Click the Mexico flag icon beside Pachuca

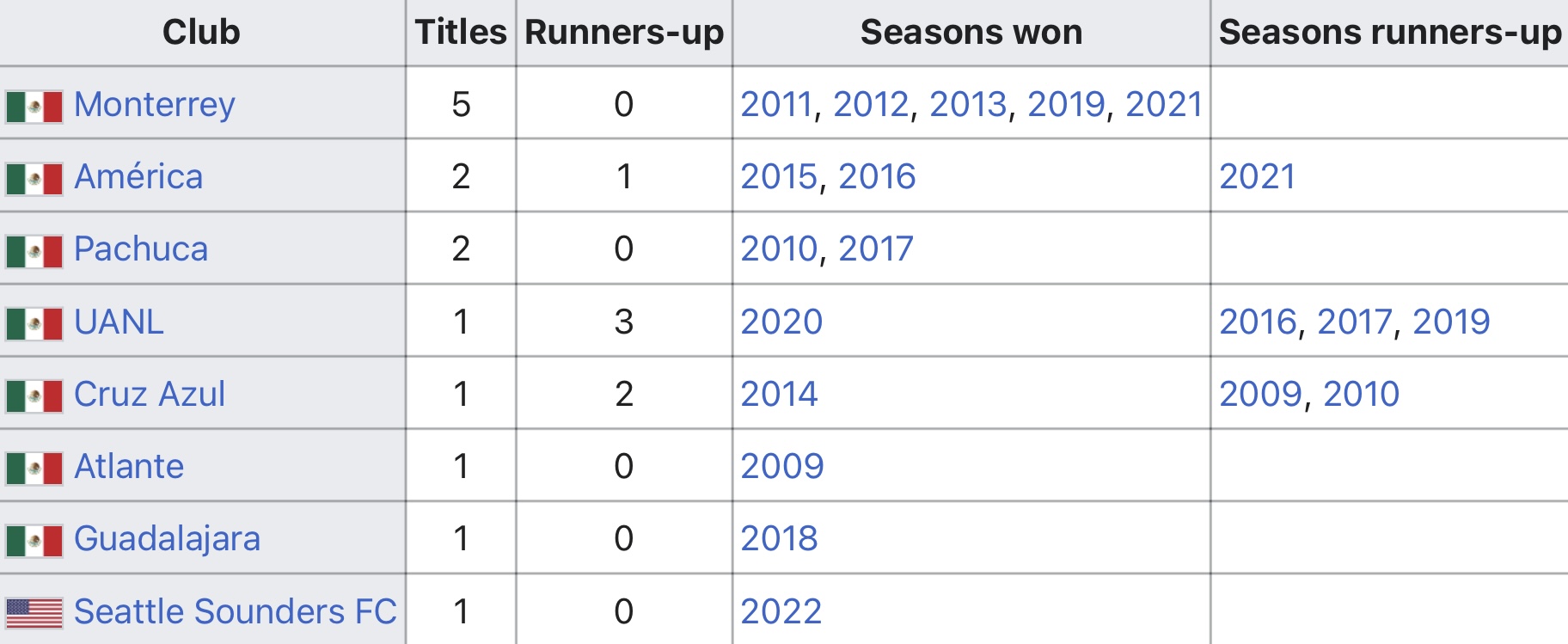click(34, 252)
